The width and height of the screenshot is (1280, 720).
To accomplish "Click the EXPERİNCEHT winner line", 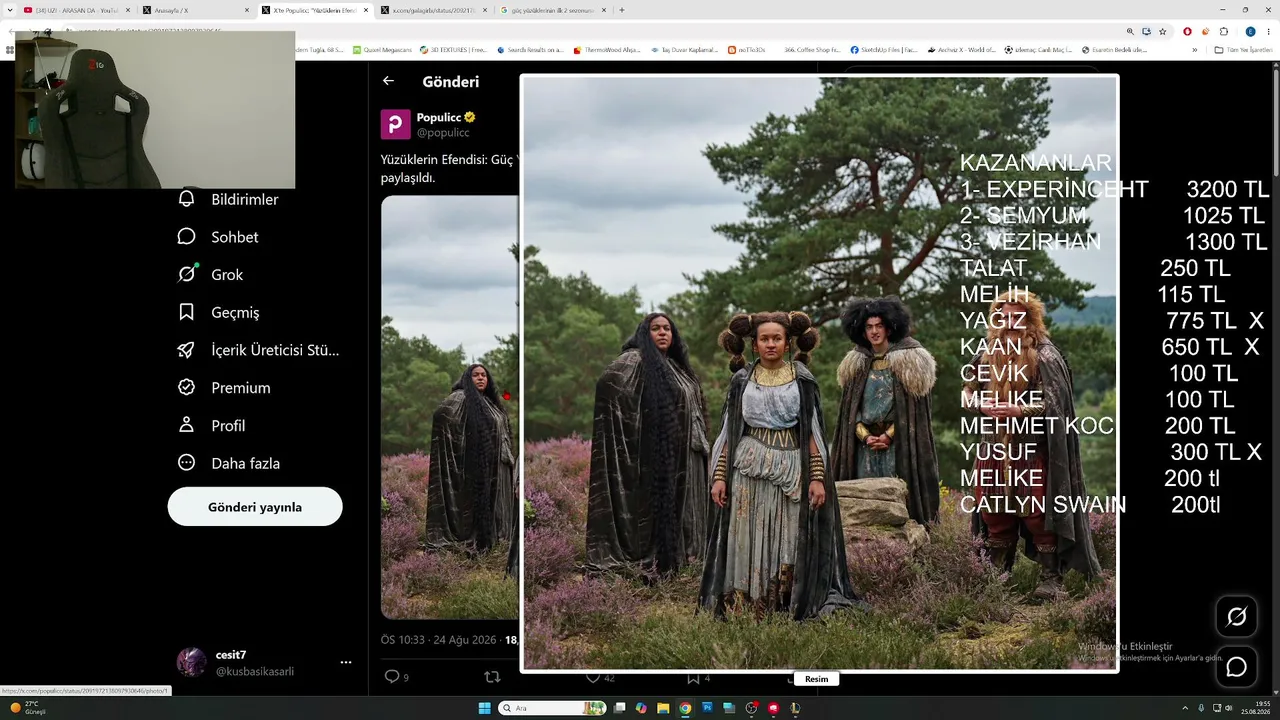I will click(x=1114, y=189).
